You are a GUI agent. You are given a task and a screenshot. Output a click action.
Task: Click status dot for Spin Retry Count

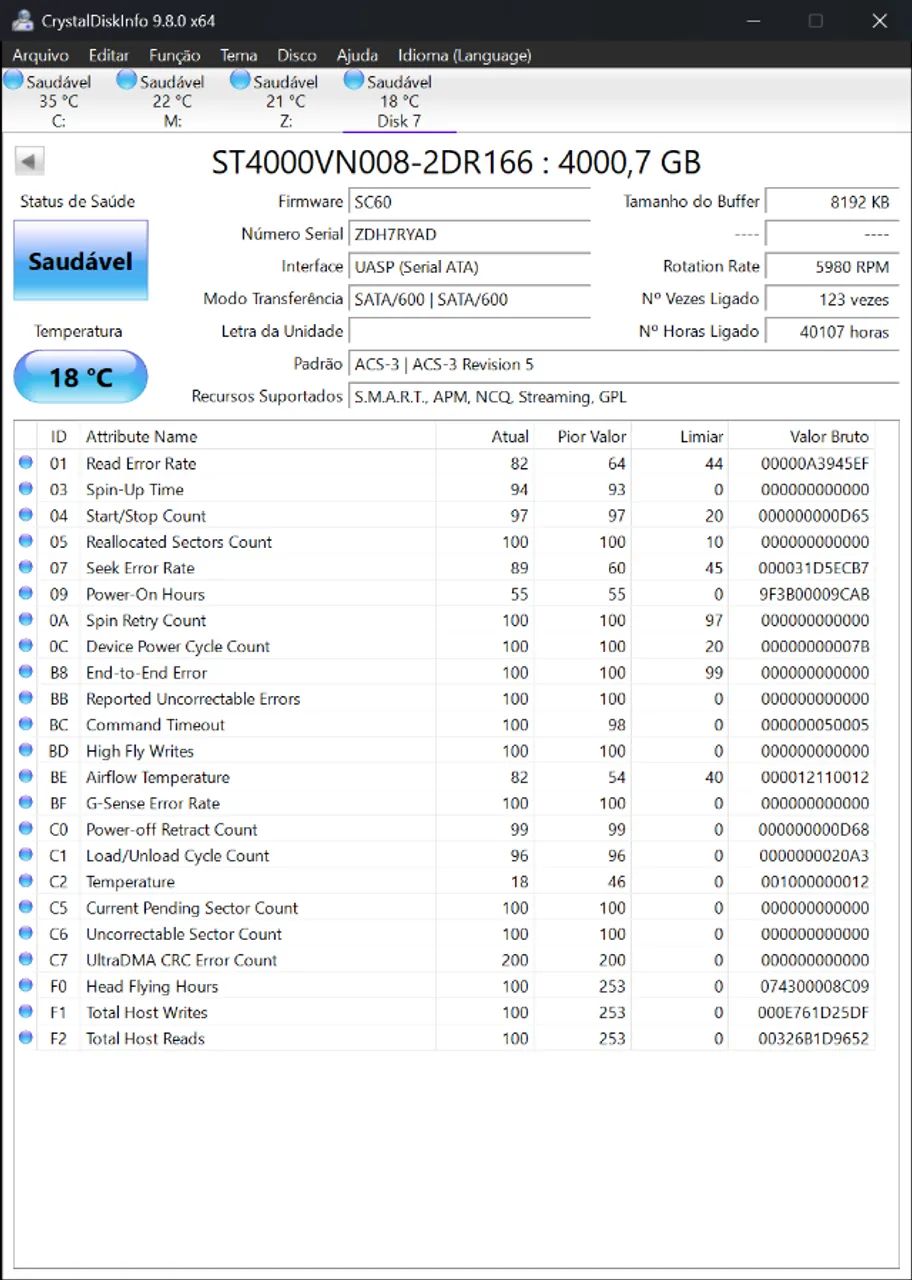(26, 620)
